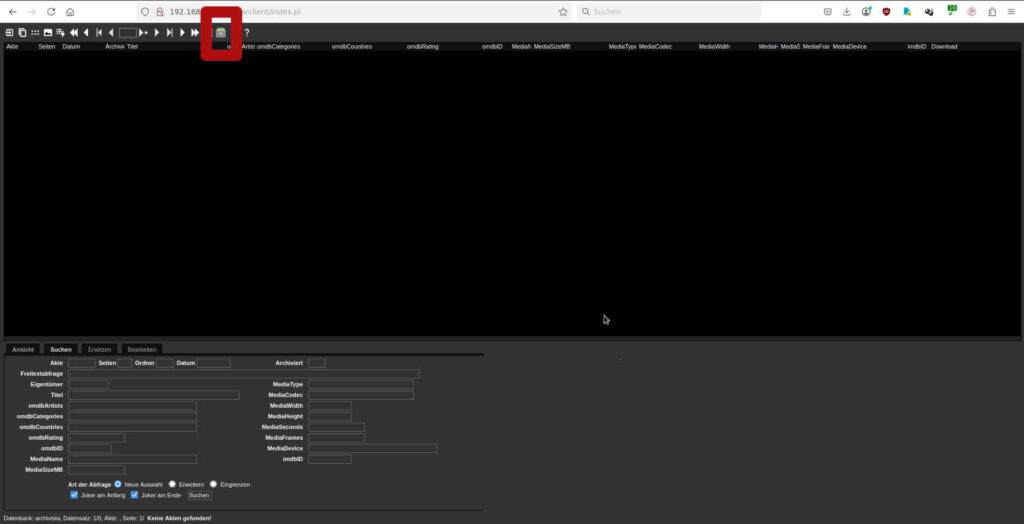Click the copy pages icon in toolbar
This screenshot has height=524, width=1024.
click(22, 33)
